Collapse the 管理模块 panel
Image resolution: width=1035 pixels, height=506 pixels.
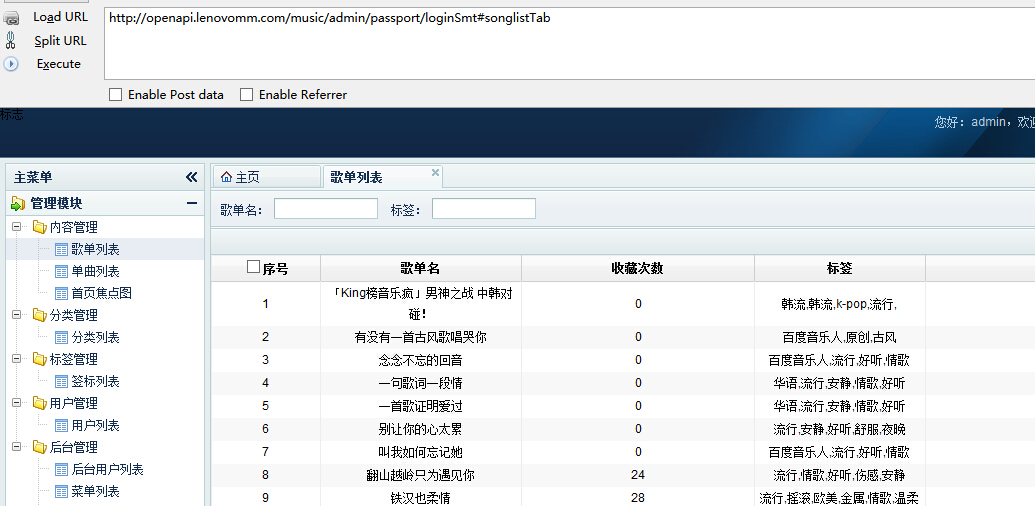pos(191,203)
